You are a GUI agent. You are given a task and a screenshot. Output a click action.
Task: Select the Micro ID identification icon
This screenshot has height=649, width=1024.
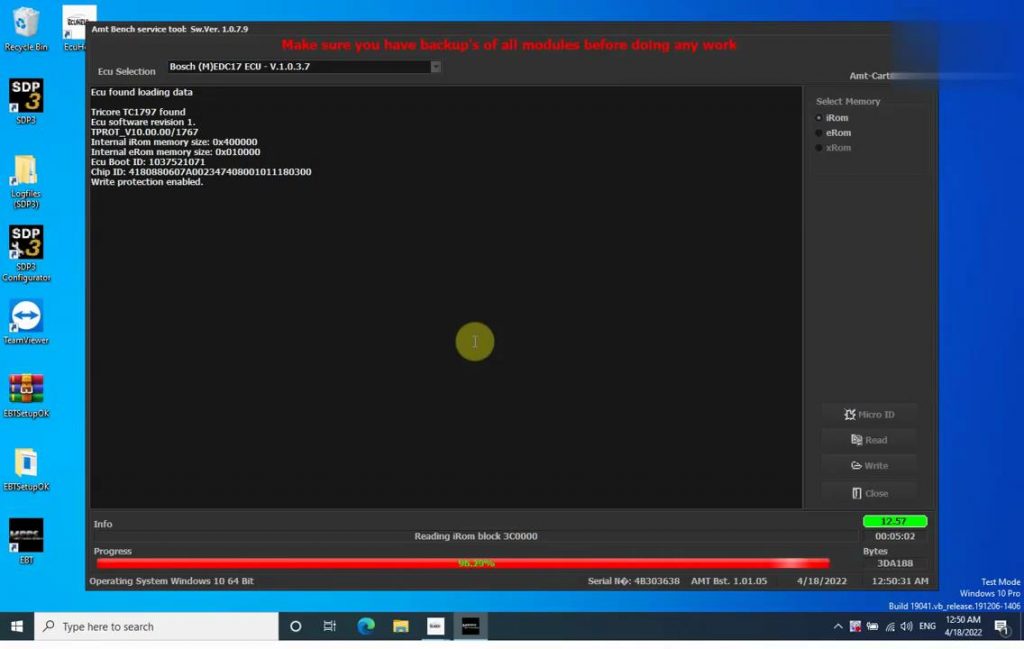click(868, 414)
